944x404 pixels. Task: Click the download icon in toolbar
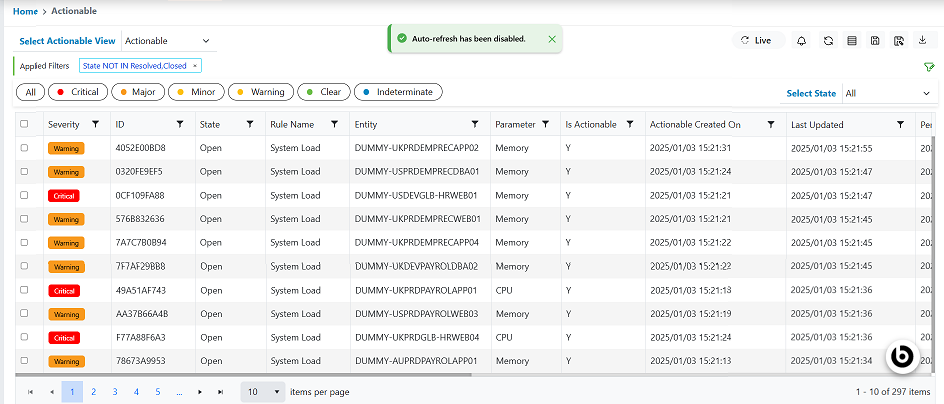922,41
